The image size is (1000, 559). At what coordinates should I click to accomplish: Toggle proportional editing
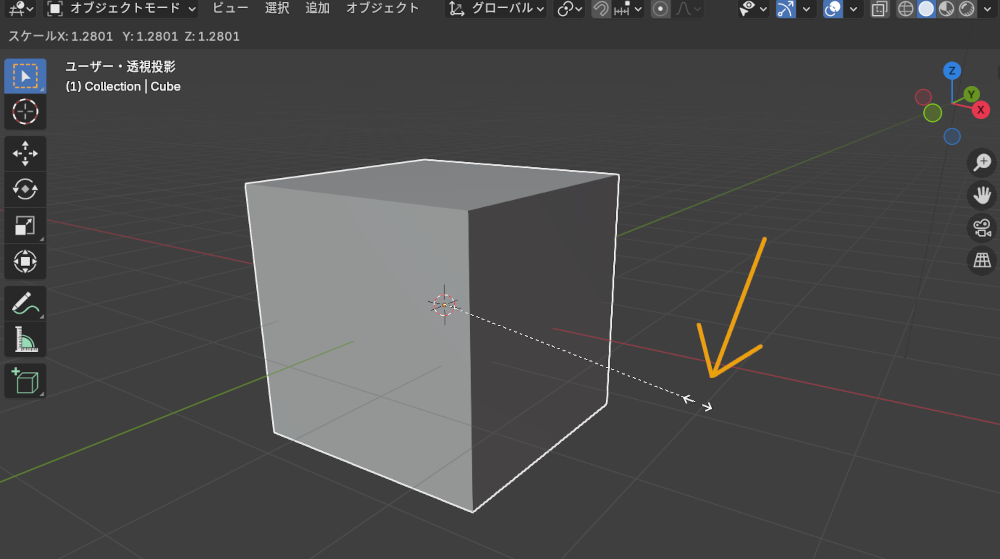(661, 9)
